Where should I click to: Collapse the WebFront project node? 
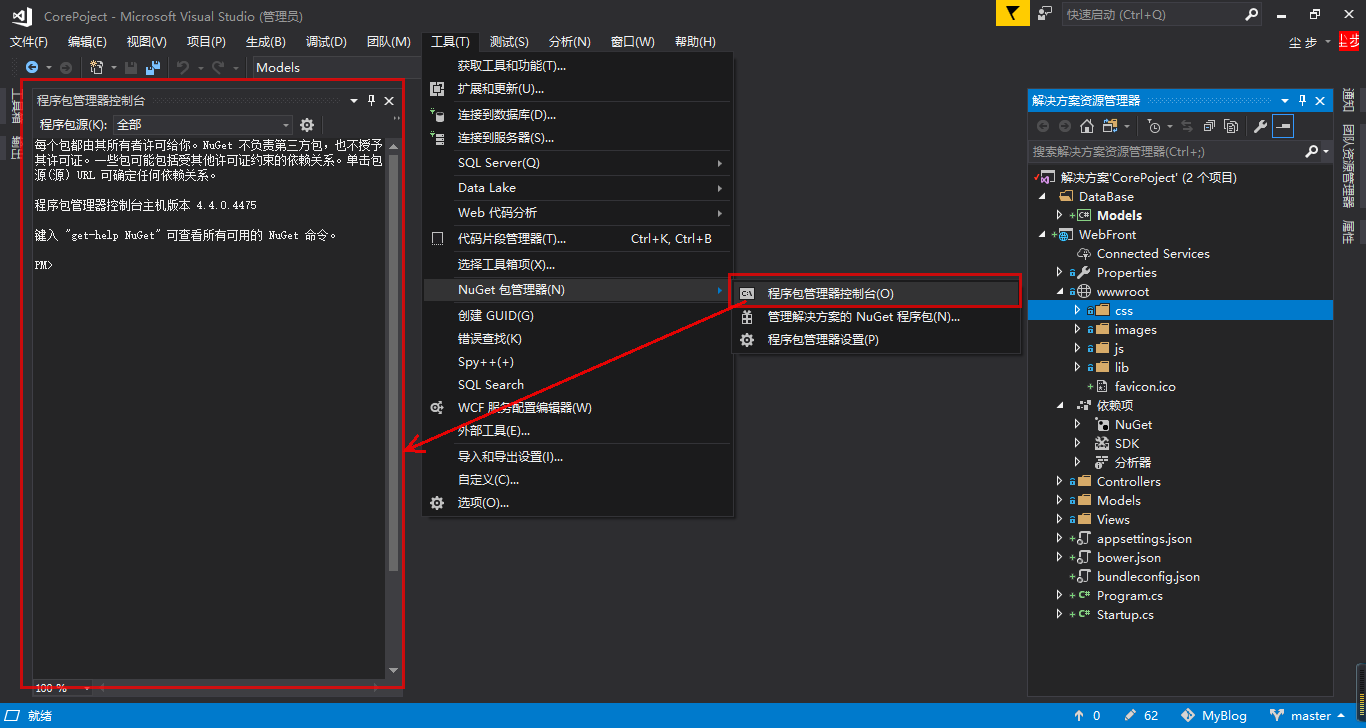click(1042, 235)
